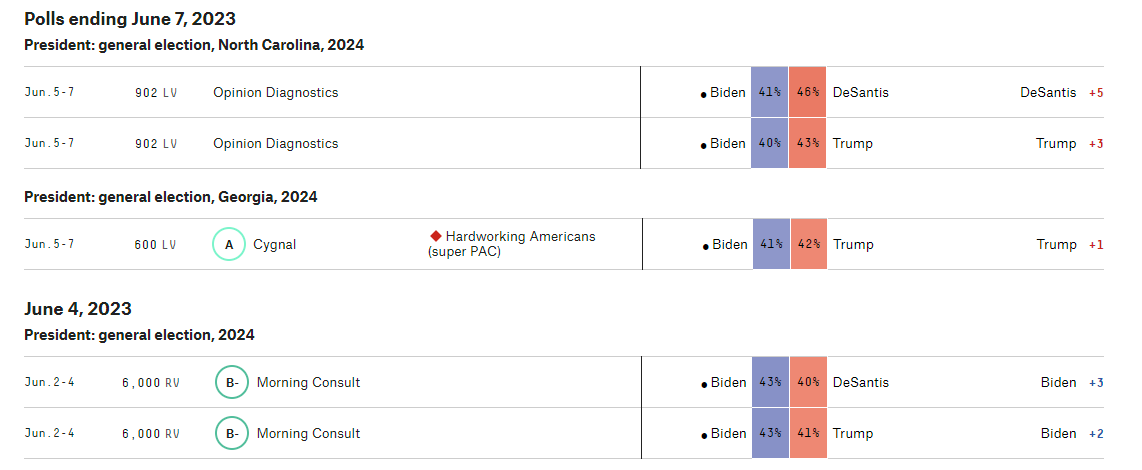The height and width of the screenshot is (470, 1142).
Task: Click the red DeSantis 40% box in the national poll
Action: [808, 382]
